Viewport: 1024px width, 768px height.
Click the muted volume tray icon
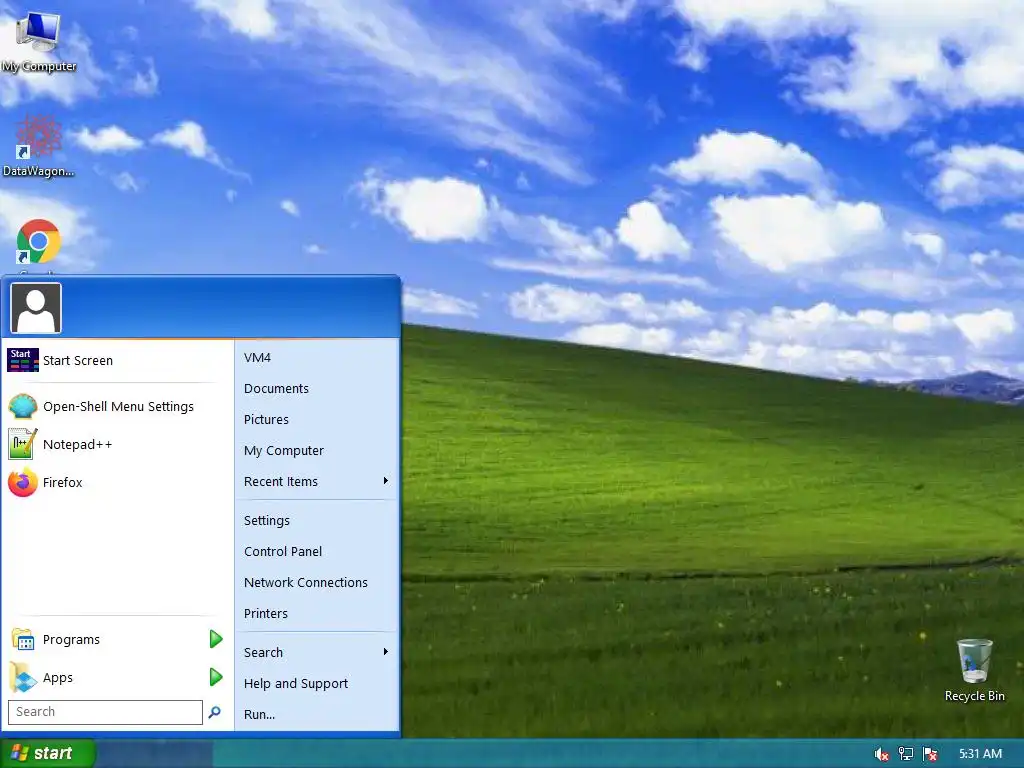pyautogui.click(x=881, y=754)
